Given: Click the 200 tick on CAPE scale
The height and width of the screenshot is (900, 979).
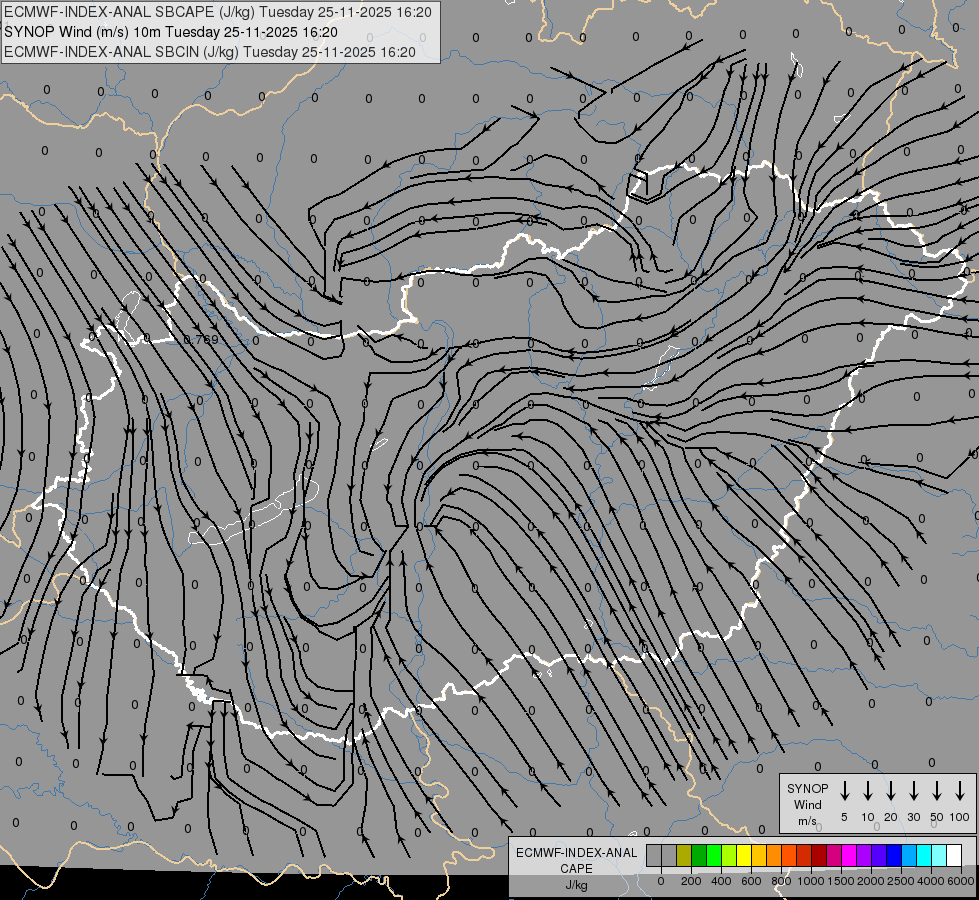Looking at the screenshot, I should point(691,881).
